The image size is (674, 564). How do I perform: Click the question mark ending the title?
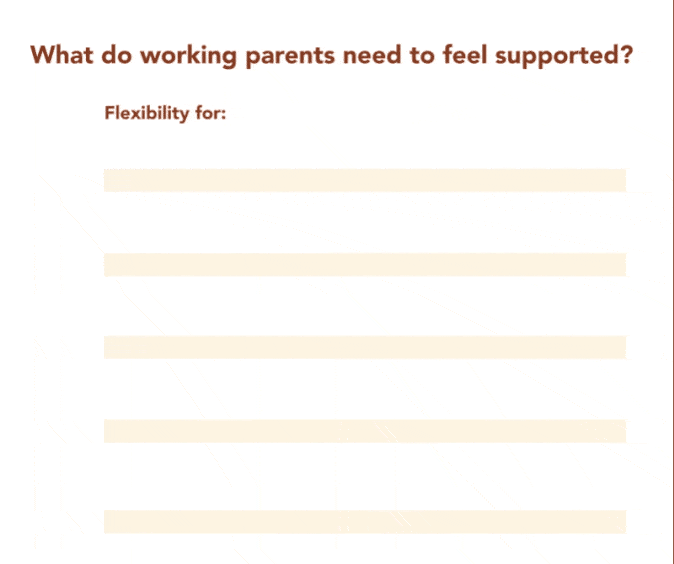[626, 54]
